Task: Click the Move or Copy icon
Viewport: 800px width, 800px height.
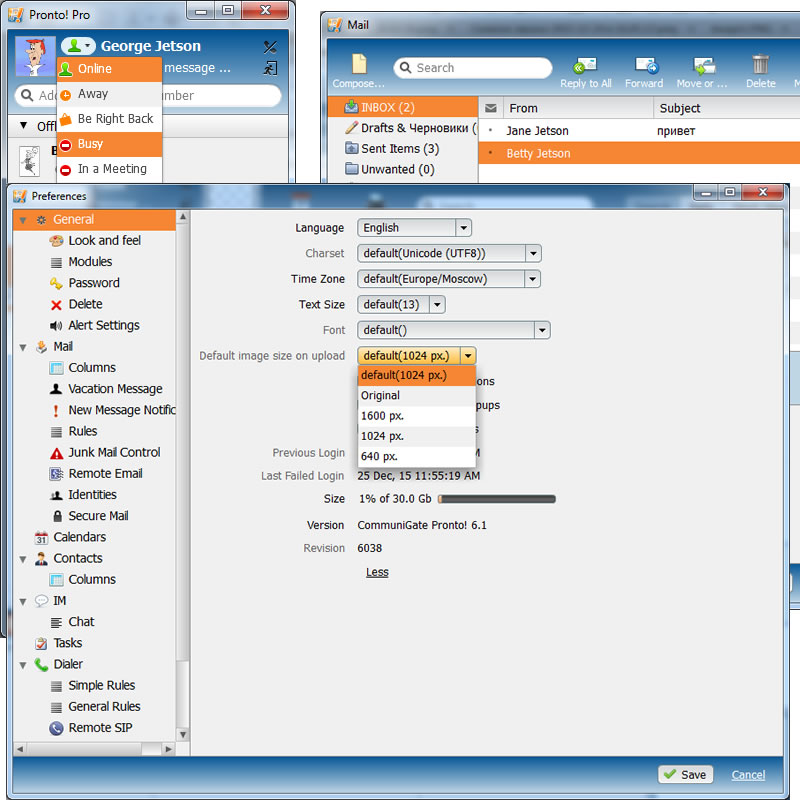Action: pos(705,65)
